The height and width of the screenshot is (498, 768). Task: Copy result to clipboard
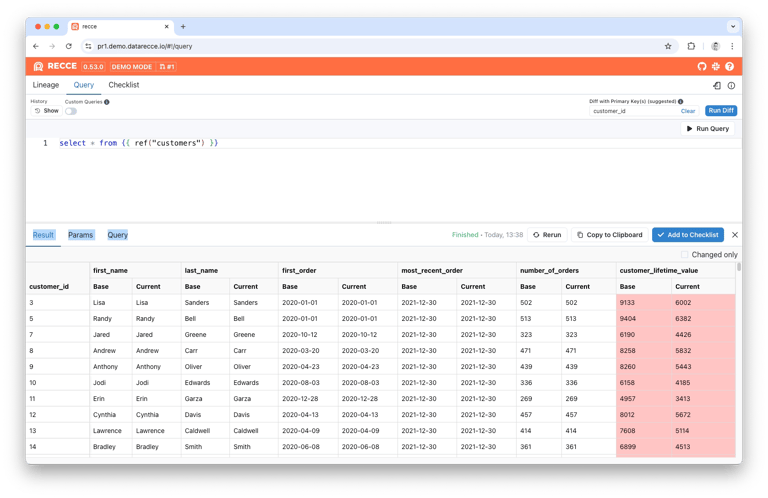[x=610, y=235]
